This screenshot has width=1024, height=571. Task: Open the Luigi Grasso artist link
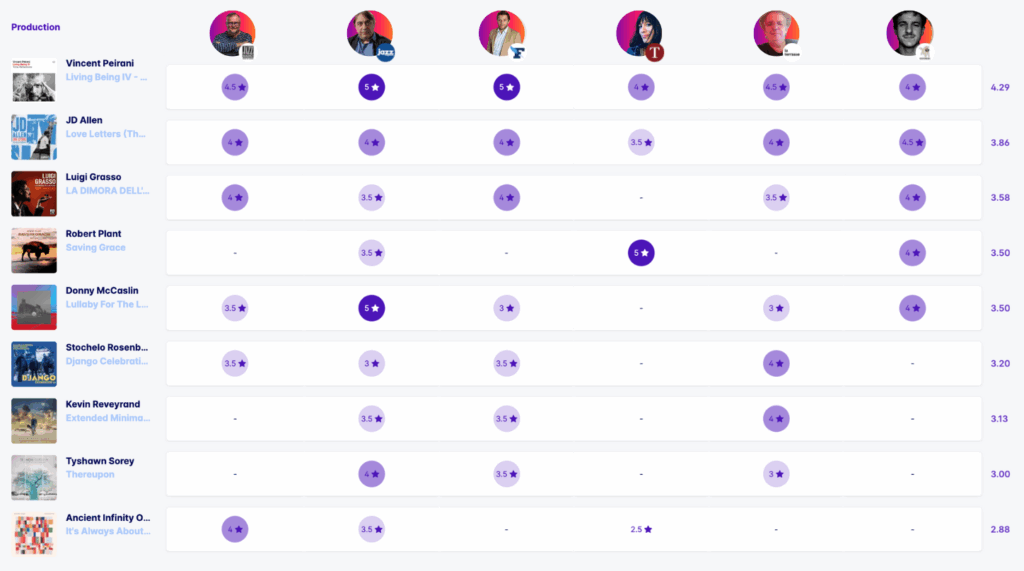[93, 177]
